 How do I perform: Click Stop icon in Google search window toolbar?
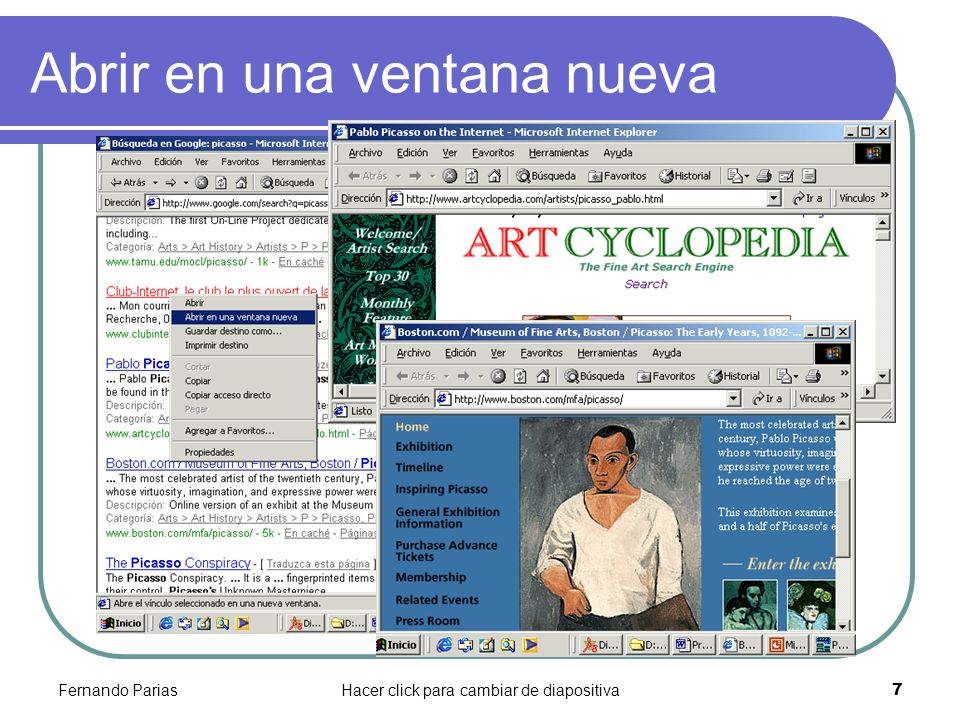pyautogui.click(x=201, y=182)
